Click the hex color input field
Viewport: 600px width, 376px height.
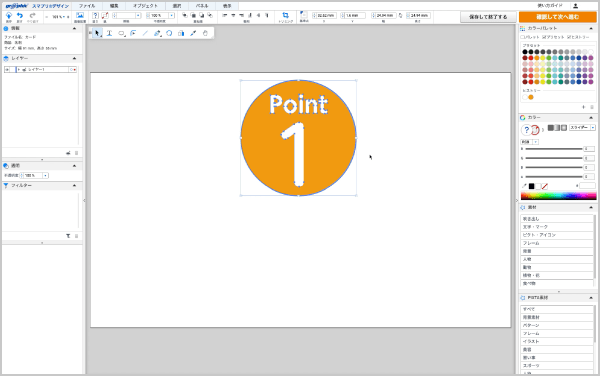pos(587,186)
